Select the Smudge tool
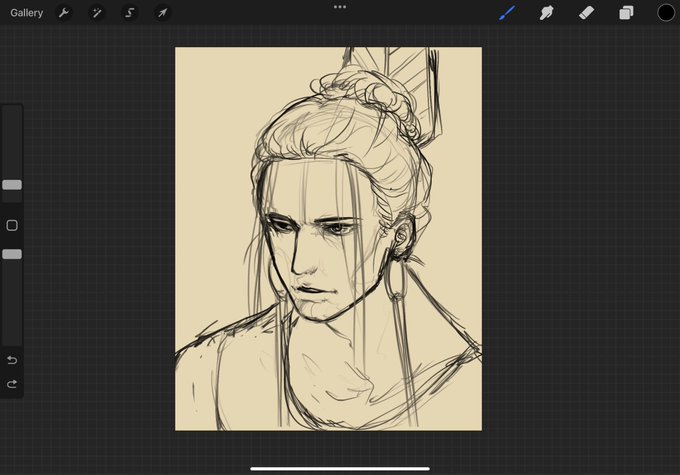 coord(546,13)
